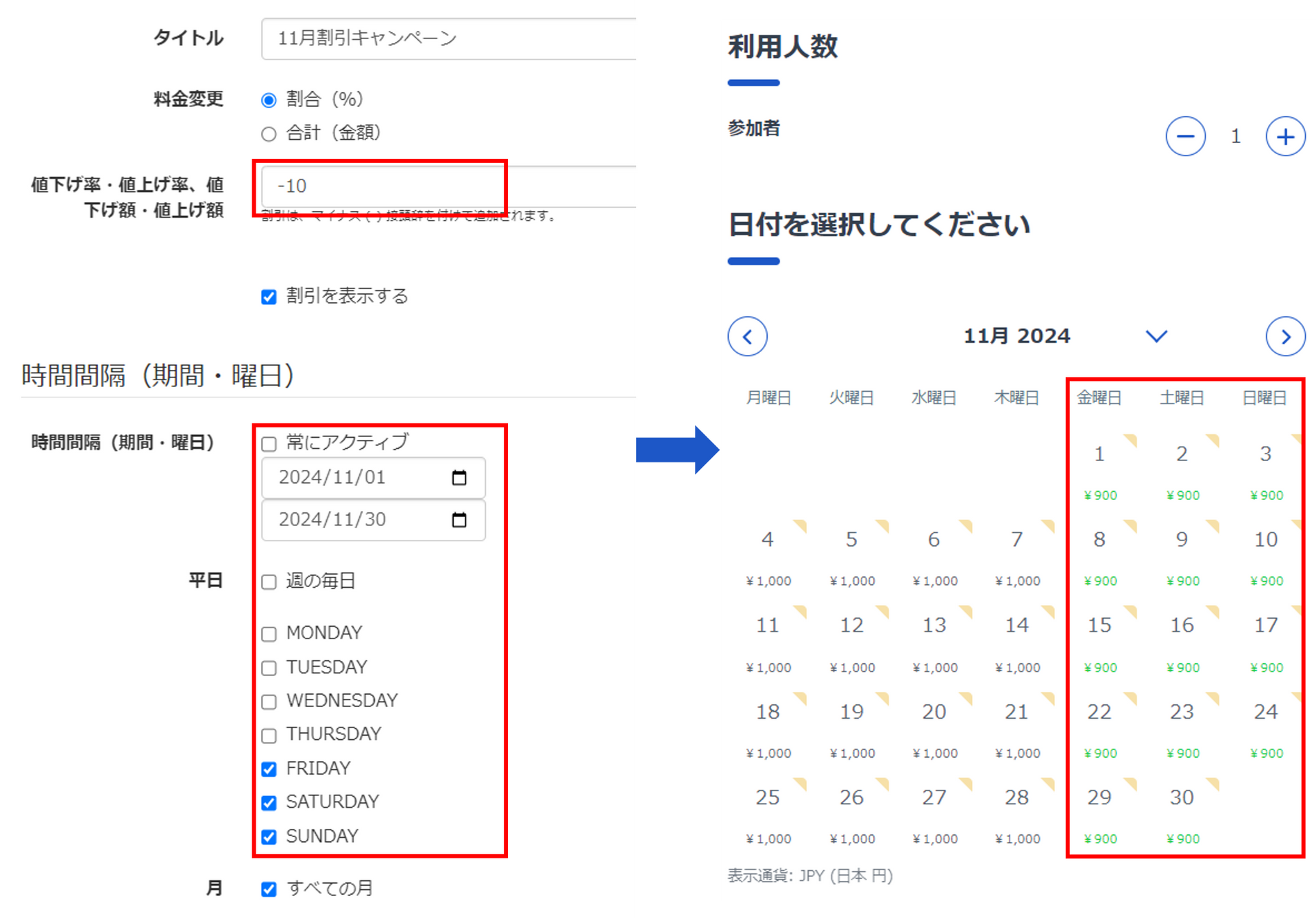
Task: Open calendar picker for start date 2024/11/01
Action: pos(459,477)
